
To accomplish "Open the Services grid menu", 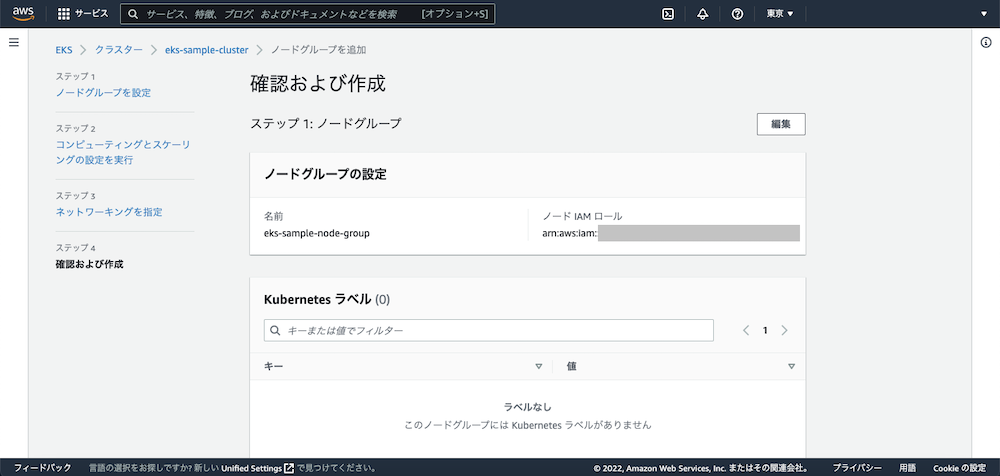I will (x=64, y=14).
